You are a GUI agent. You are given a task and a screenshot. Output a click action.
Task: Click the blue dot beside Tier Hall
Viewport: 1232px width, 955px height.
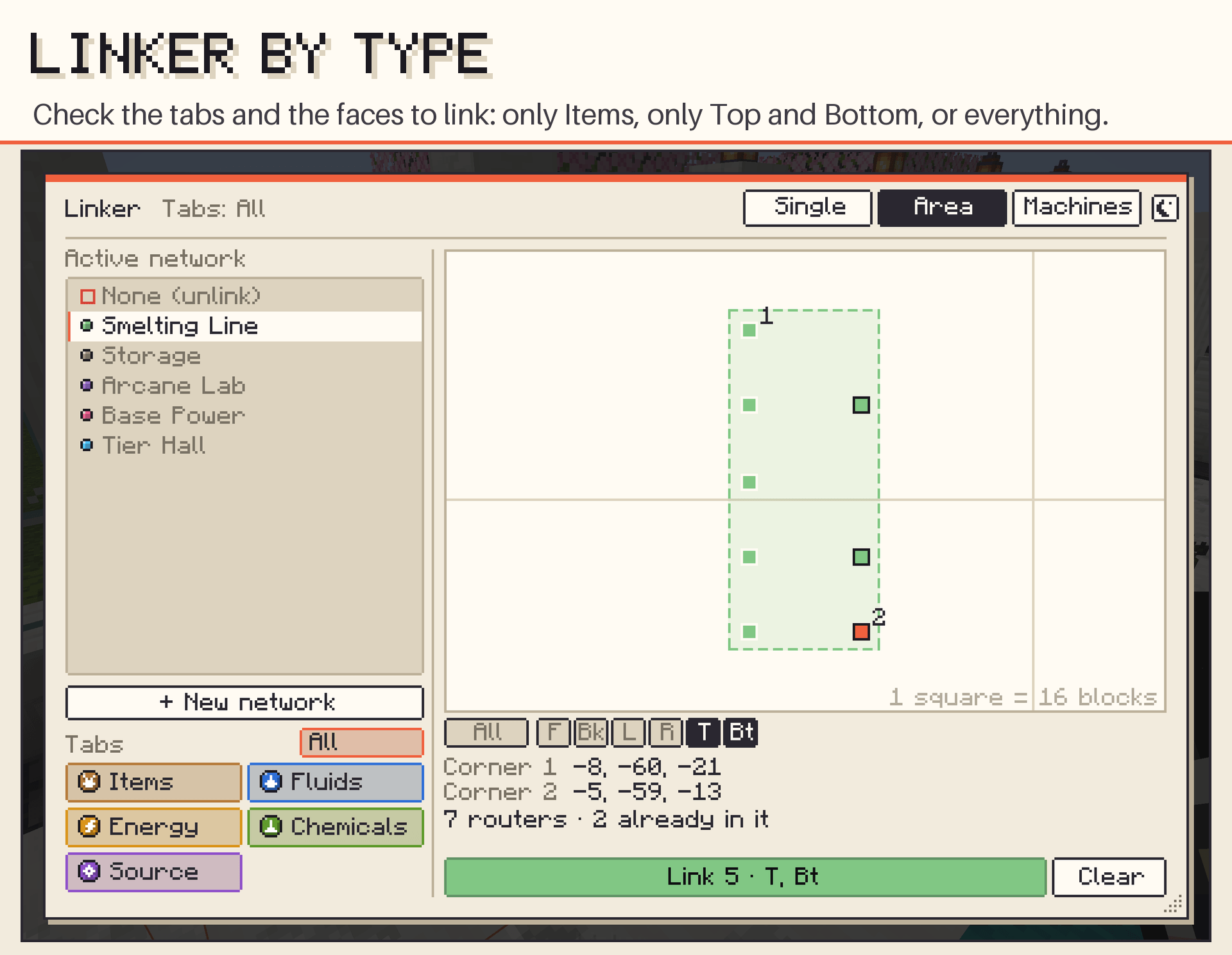click(87, 445)
